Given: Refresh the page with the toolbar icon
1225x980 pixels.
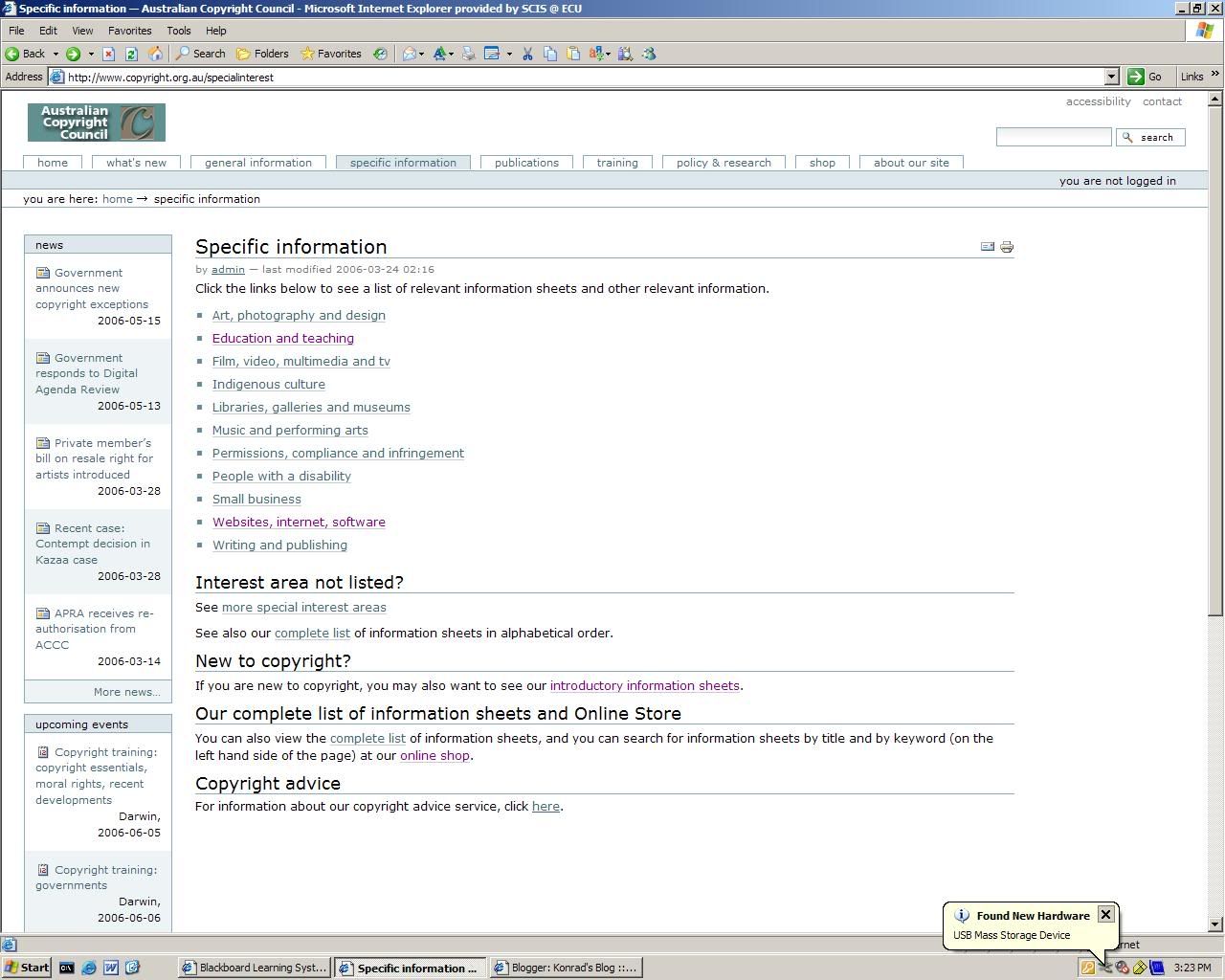Looking at the screenshot, I should pos(131,54).
